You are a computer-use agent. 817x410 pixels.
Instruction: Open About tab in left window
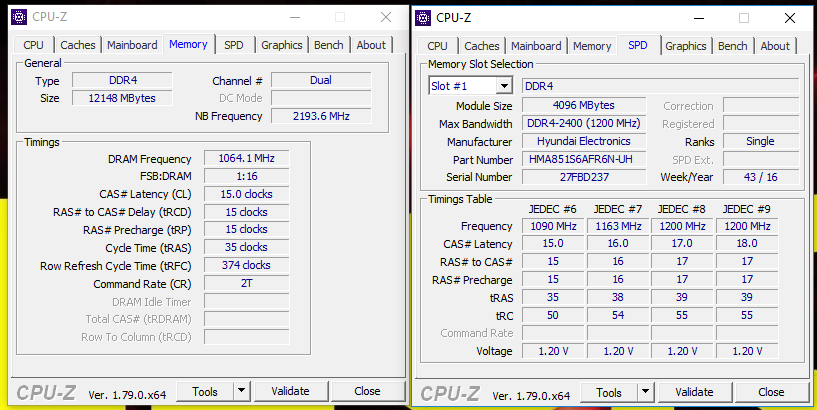click(371, 45)
